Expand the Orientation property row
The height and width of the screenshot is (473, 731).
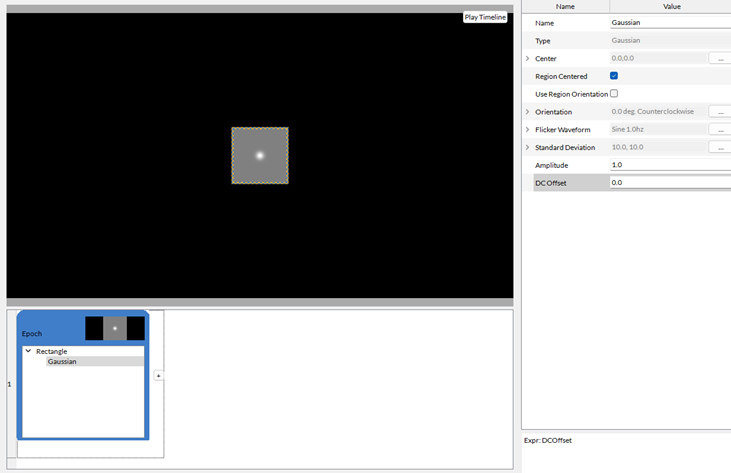527,112
